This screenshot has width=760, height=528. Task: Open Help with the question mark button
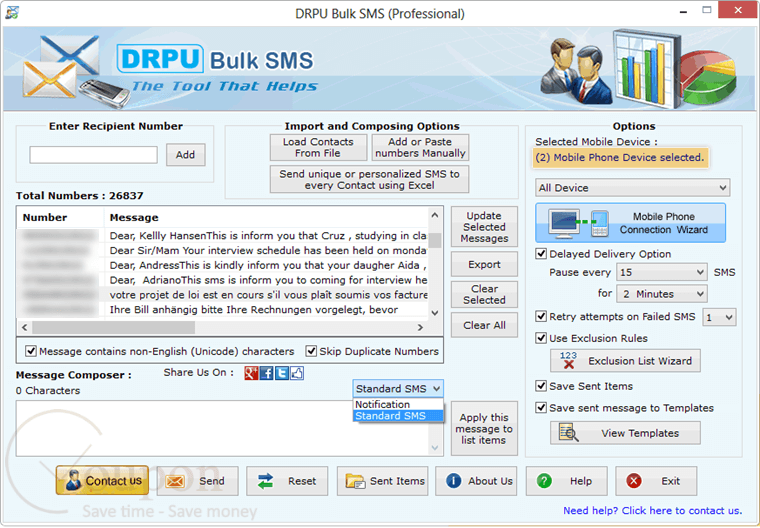[x=567, y=481]
